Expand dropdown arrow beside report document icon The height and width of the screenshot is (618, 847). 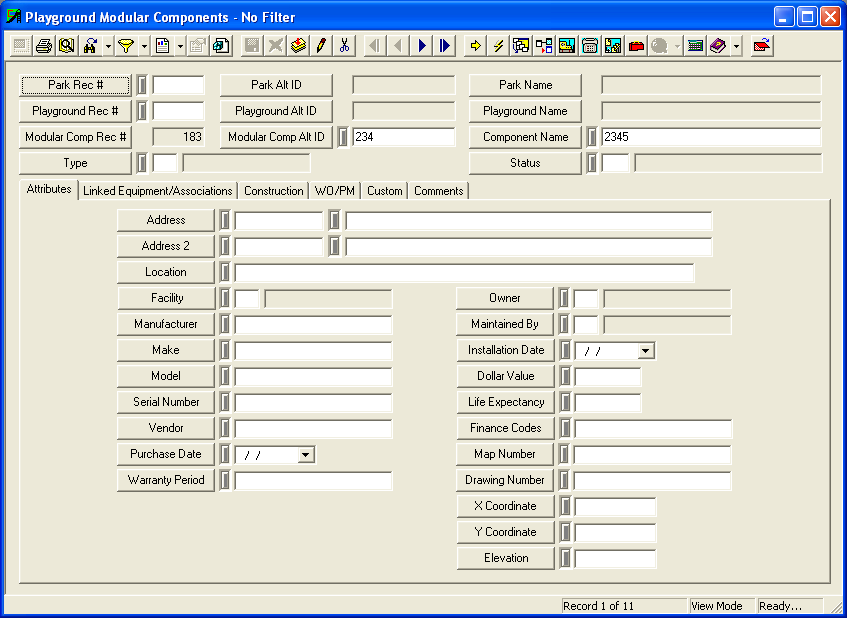click(180, 46)
